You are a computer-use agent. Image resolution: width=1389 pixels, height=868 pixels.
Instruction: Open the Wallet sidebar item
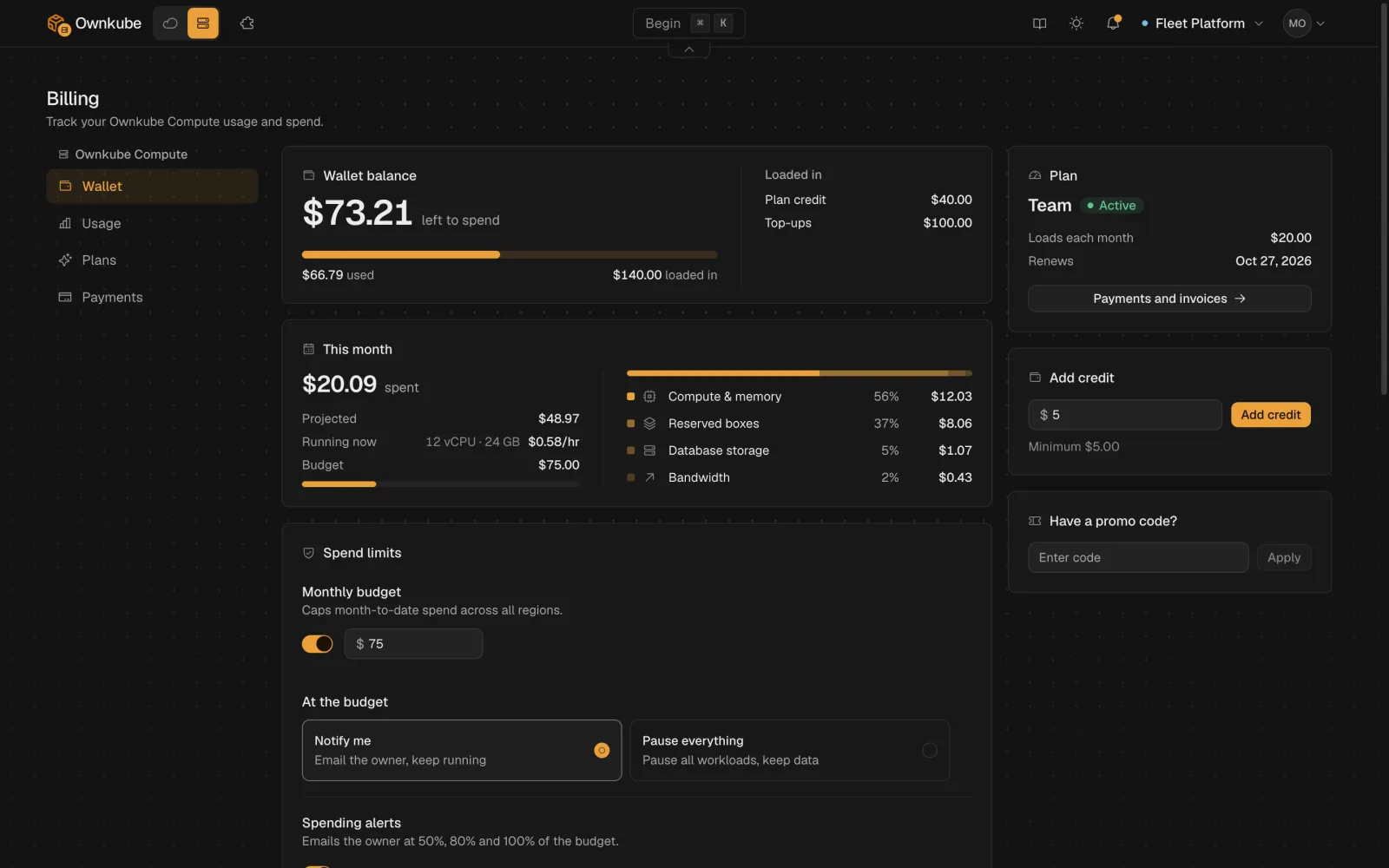153,187
